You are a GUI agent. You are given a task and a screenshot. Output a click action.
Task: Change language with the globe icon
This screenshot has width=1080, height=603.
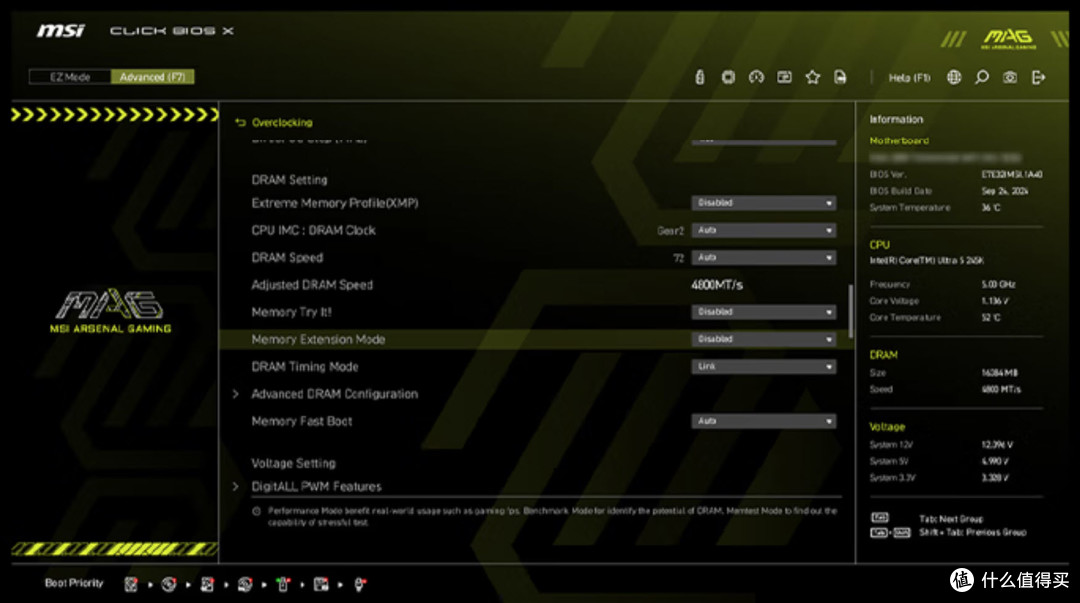pos(954,77)
